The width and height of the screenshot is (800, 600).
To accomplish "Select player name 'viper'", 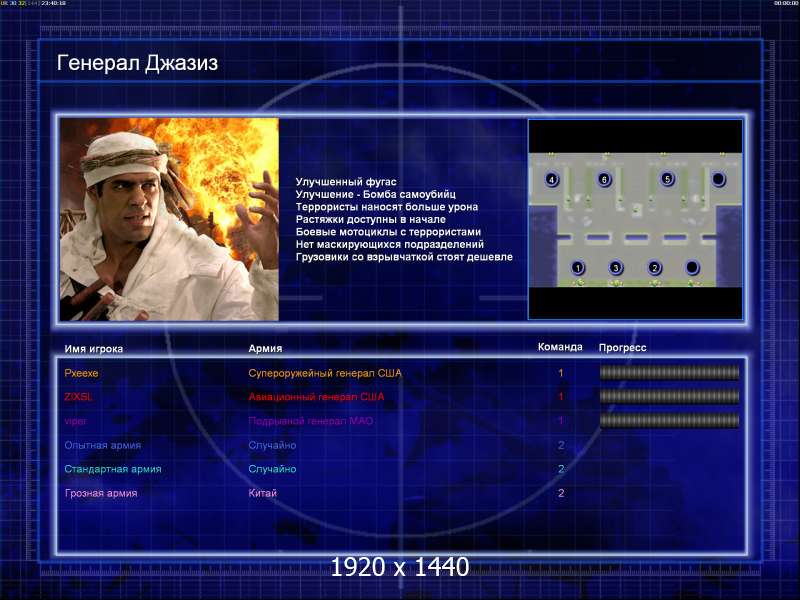I will pyautogui.click(x=76, y=421).
